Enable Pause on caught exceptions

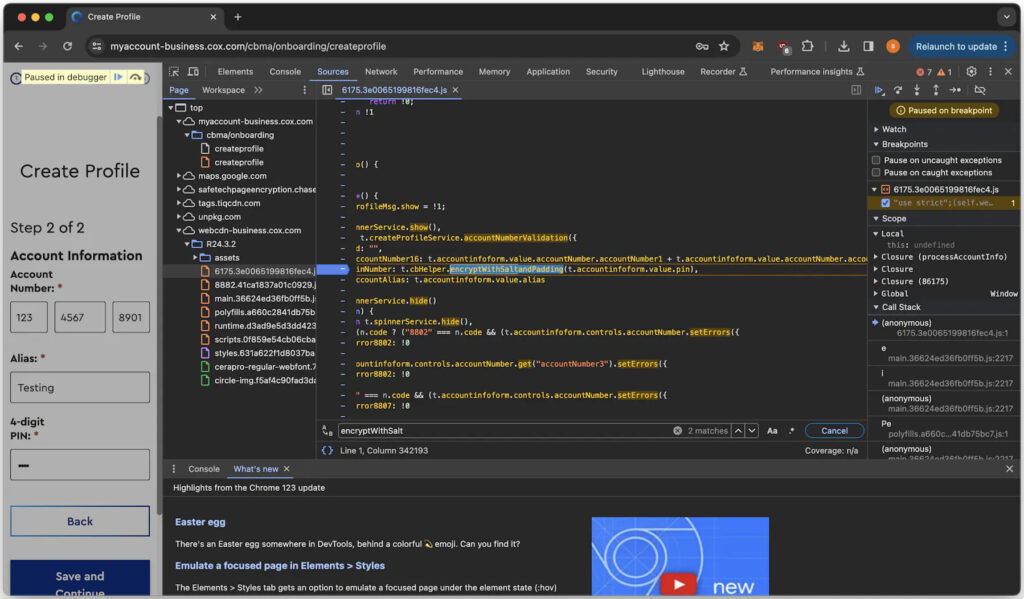tap(876, 172)
